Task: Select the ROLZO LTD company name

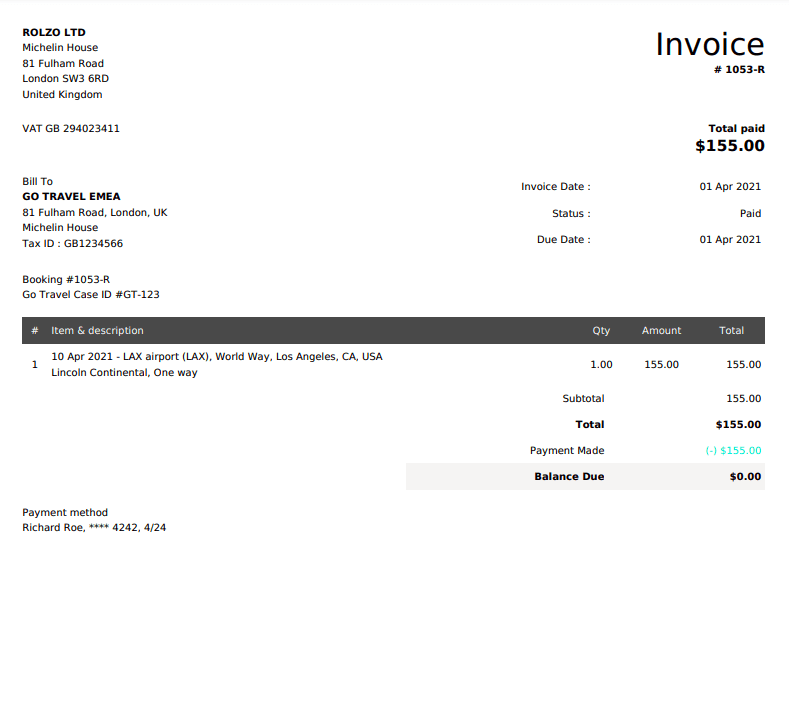Action: [x=54, y=32]
